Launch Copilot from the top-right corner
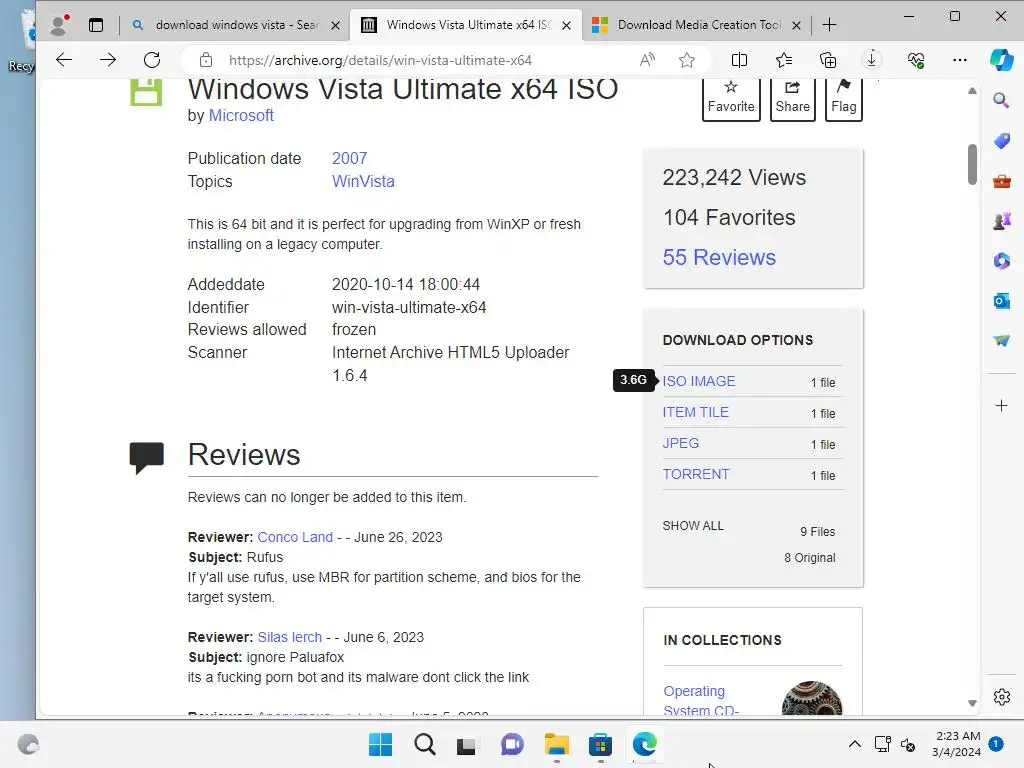The width and height of the screenshot is (1024, 768). point(1001,60)
